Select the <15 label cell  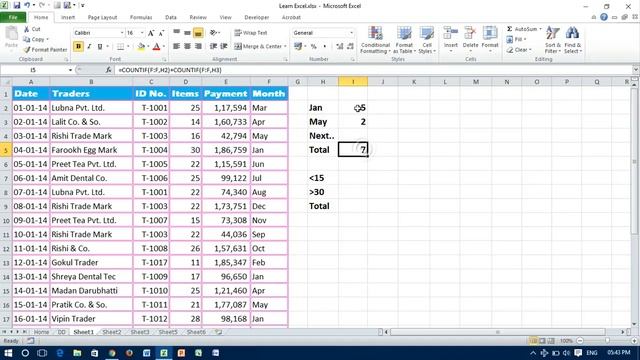322,178
